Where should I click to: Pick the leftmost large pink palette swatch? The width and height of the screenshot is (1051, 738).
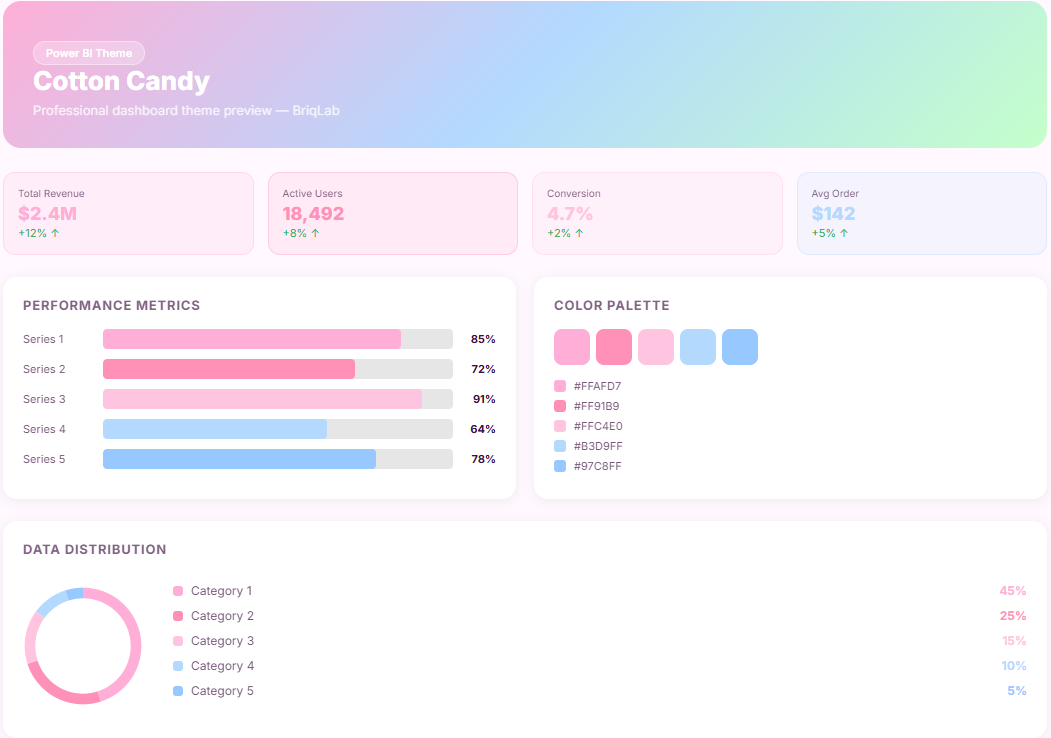572,347
